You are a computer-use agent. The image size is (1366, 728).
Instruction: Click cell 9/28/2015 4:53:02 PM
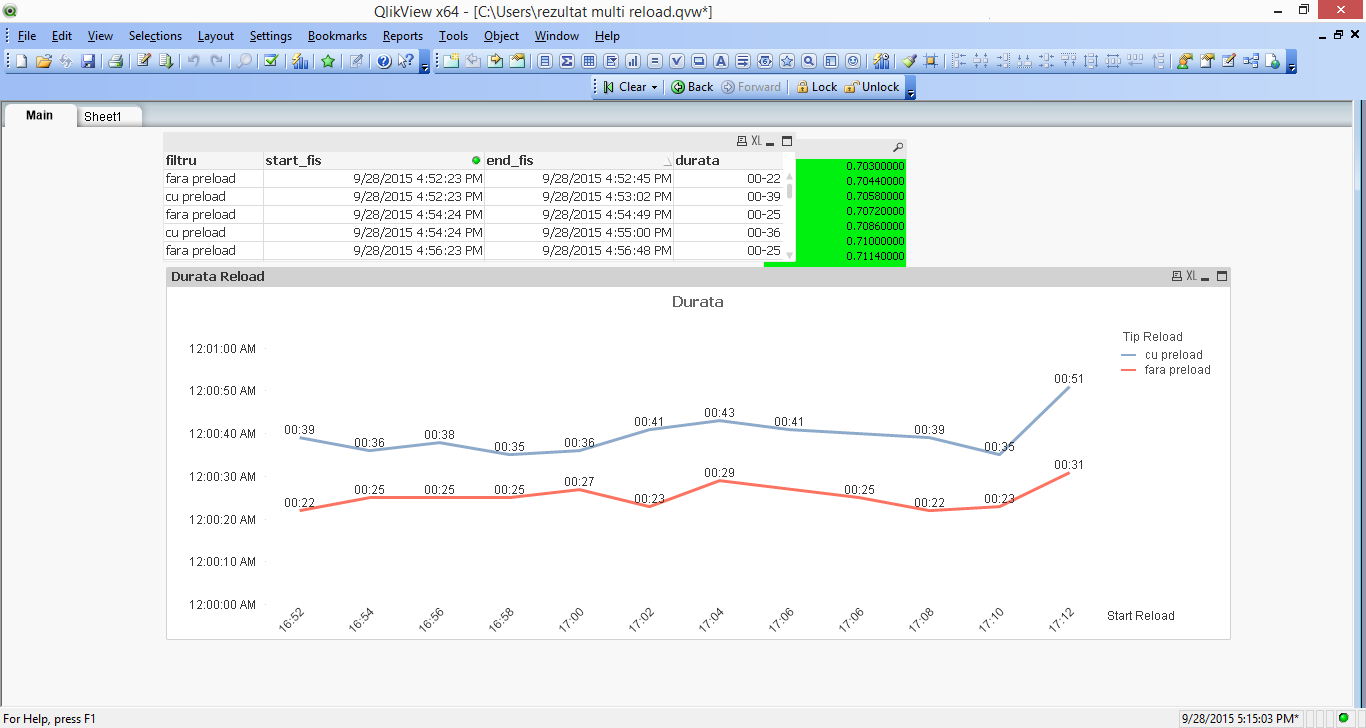point(578,197)
